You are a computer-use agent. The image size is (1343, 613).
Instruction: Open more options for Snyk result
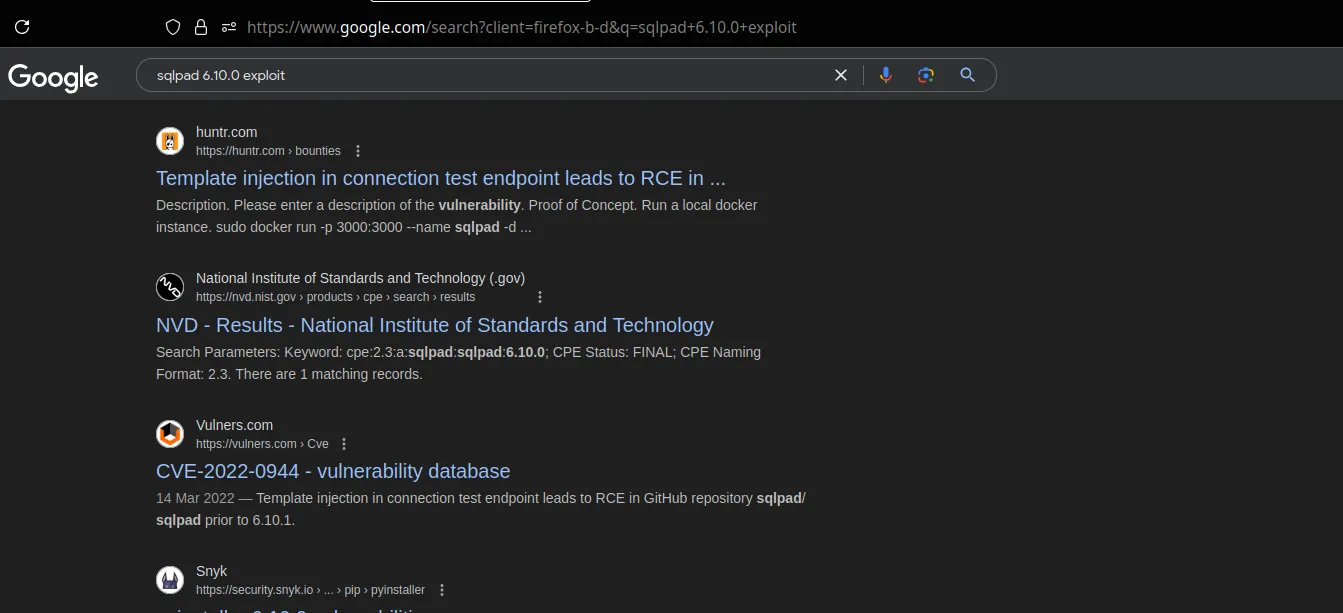[x=442, y=590]
